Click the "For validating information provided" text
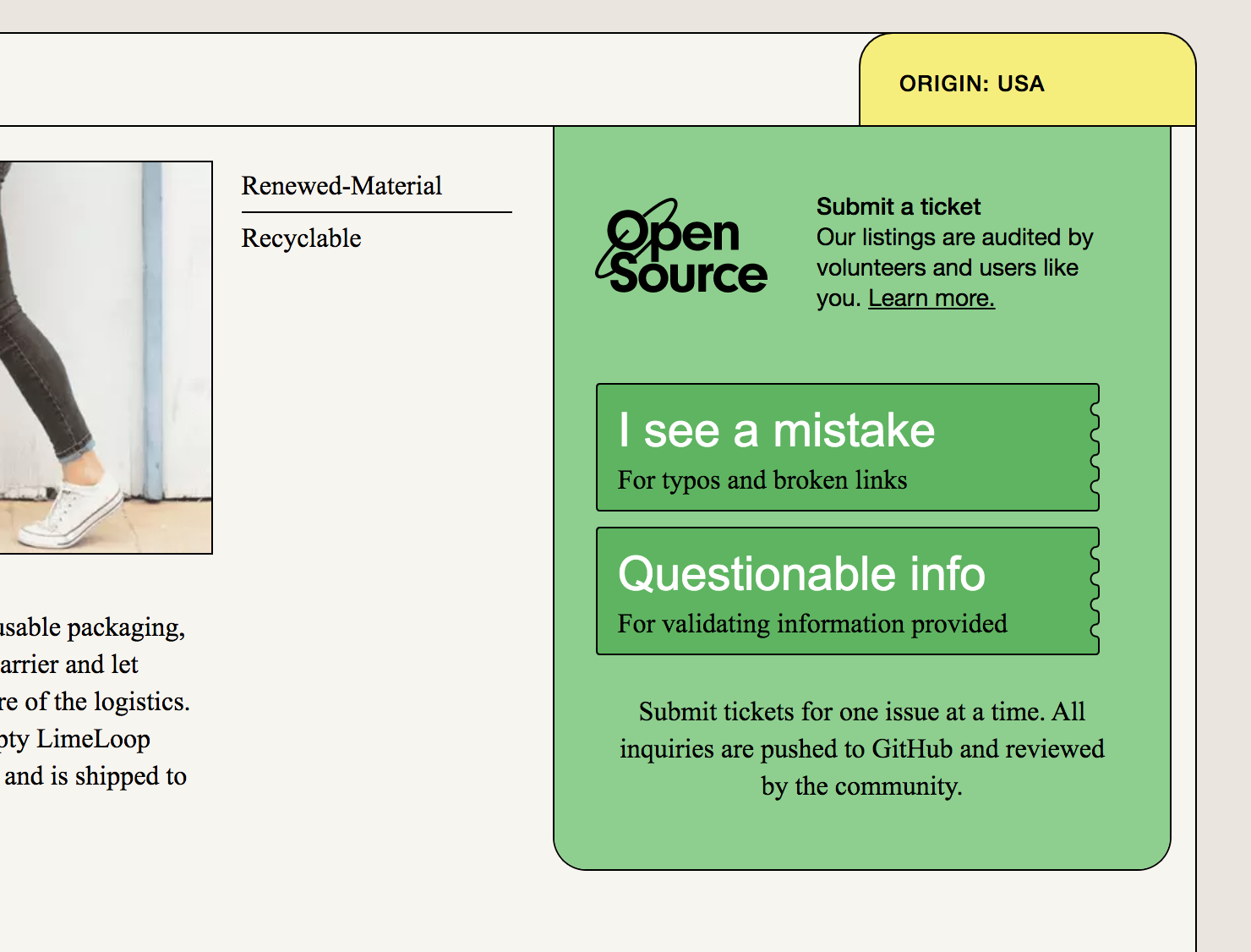 812,624
